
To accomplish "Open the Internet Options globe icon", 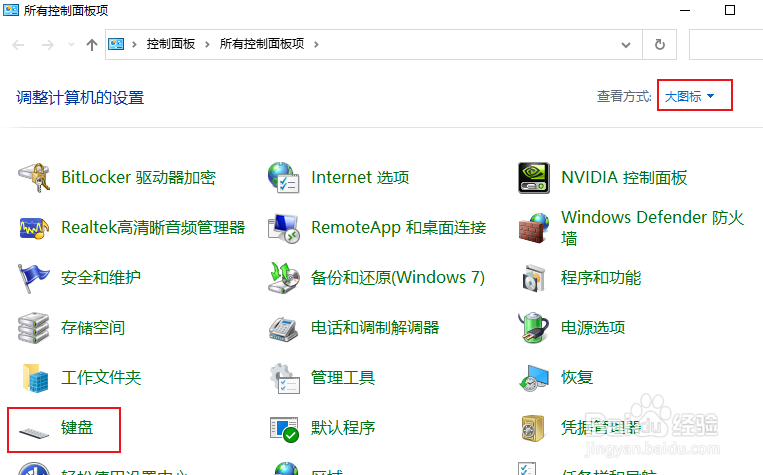I will (284, 178).
